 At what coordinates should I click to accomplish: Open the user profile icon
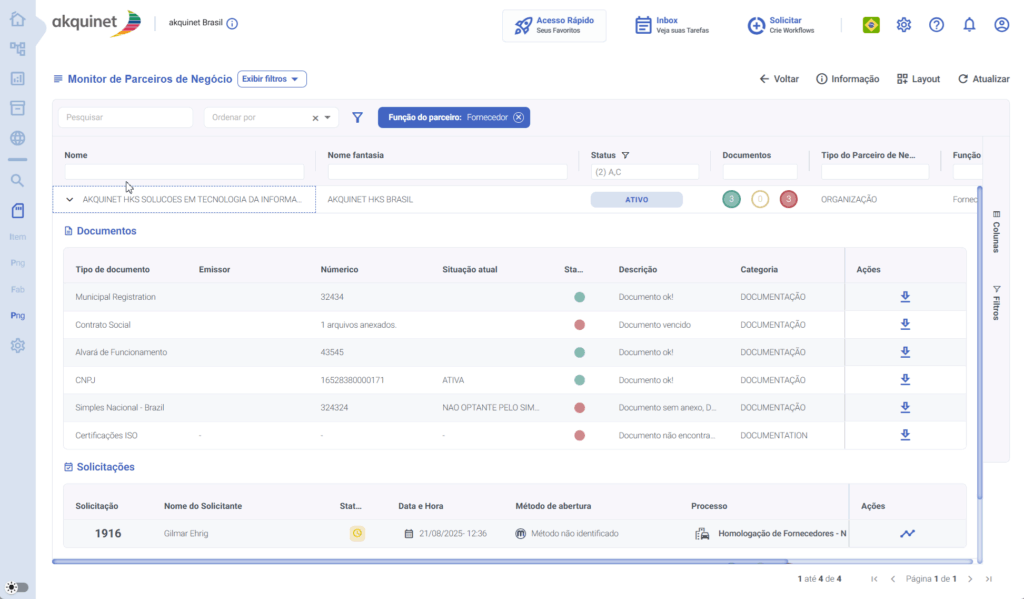[x=1002, y=25]
